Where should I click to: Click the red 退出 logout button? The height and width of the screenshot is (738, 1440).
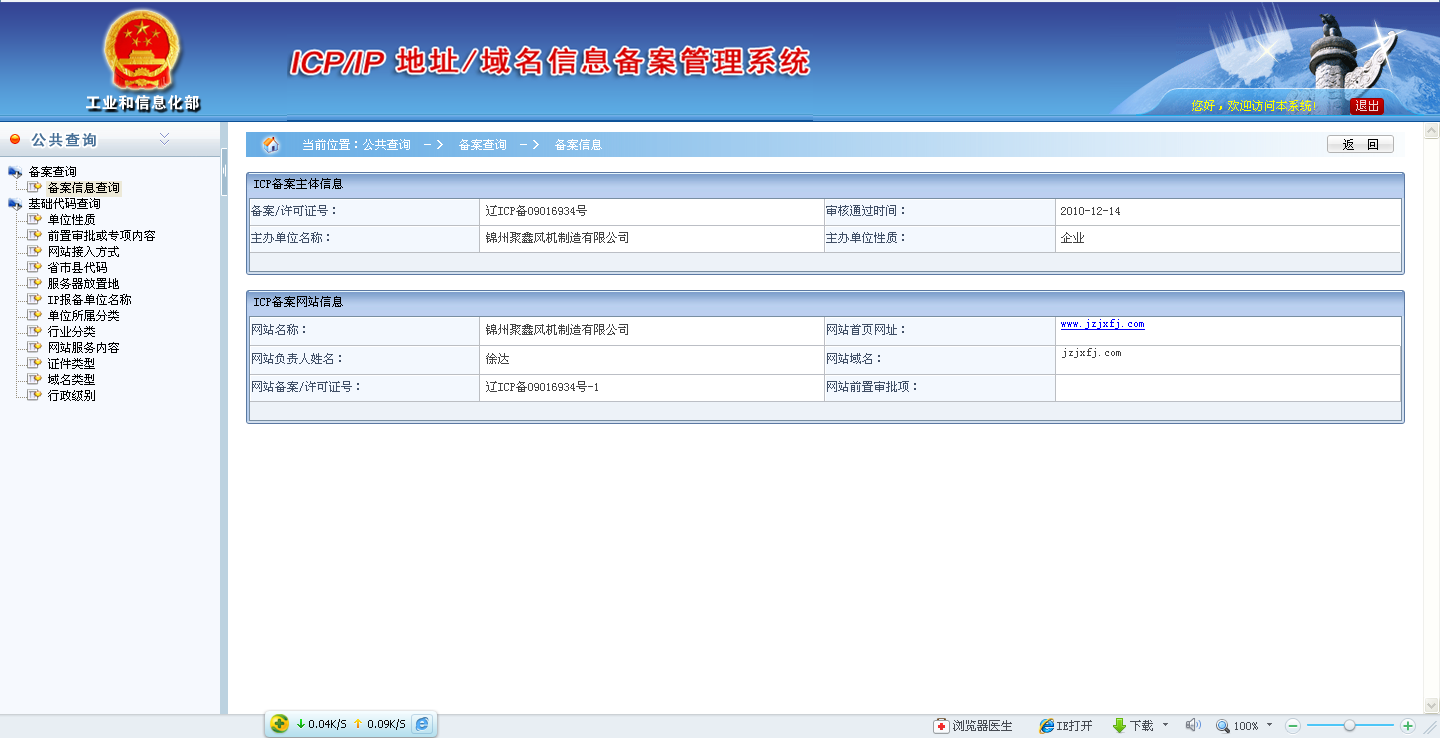[x=1367, y=106]
